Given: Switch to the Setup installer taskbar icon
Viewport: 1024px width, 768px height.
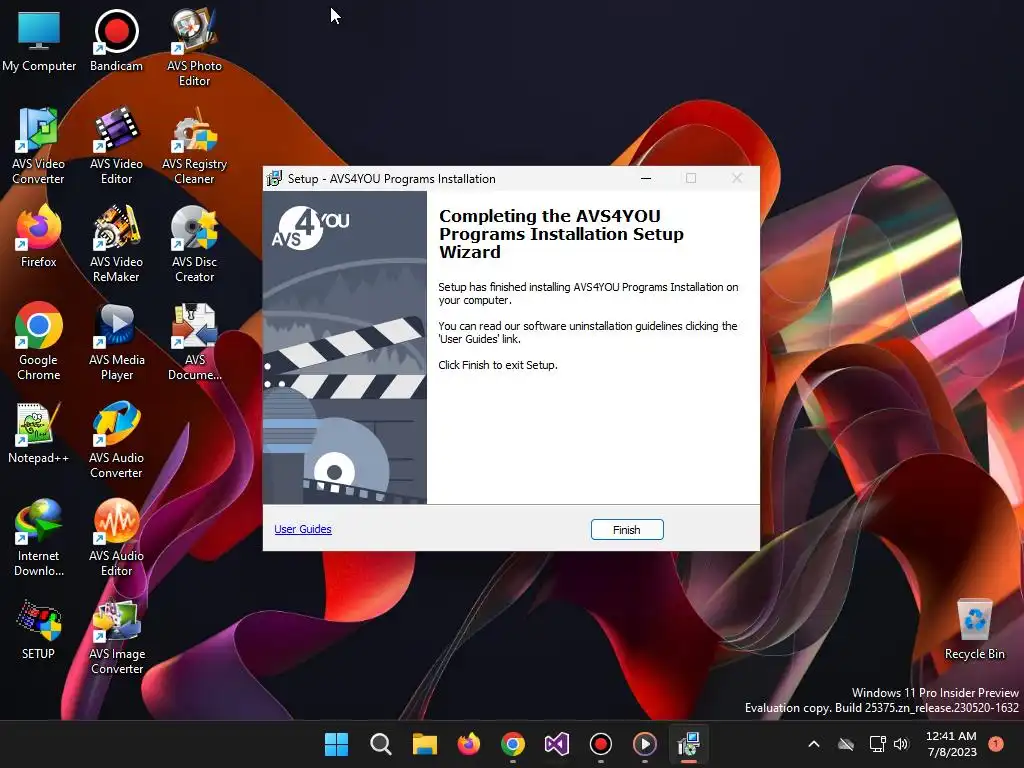Looking at the screenshot, I should (x=688, y=744).
